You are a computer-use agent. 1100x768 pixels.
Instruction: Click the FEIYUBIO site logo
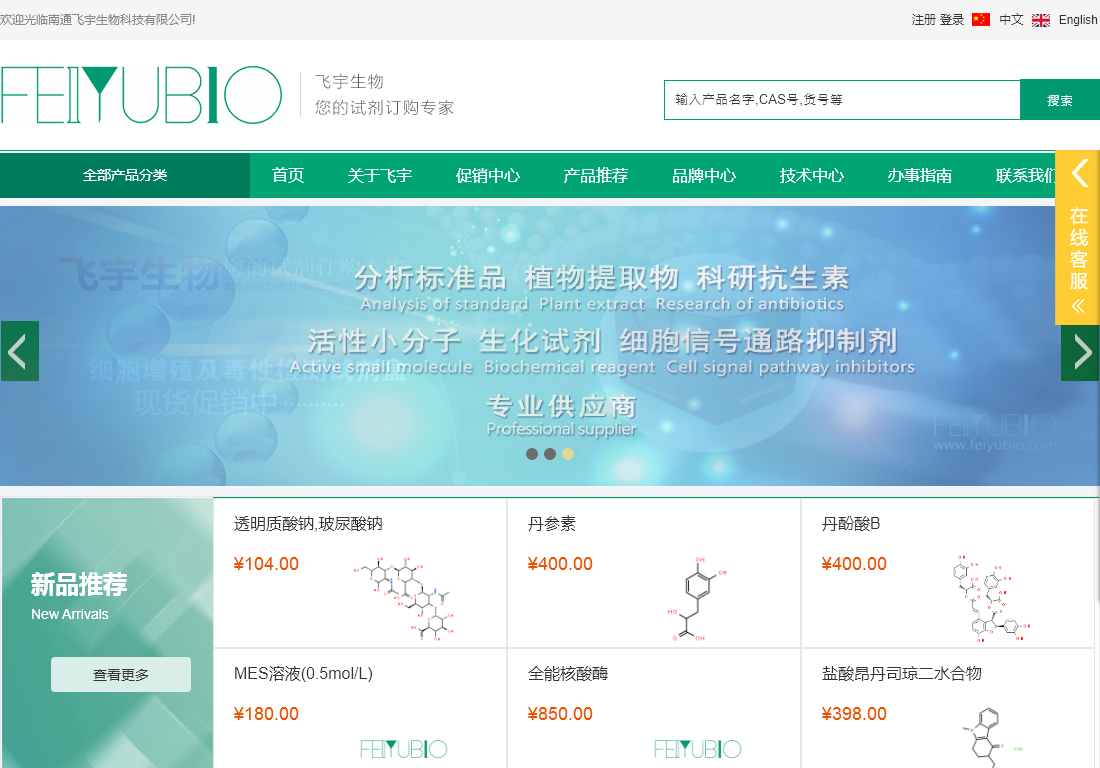click(141, 95)
